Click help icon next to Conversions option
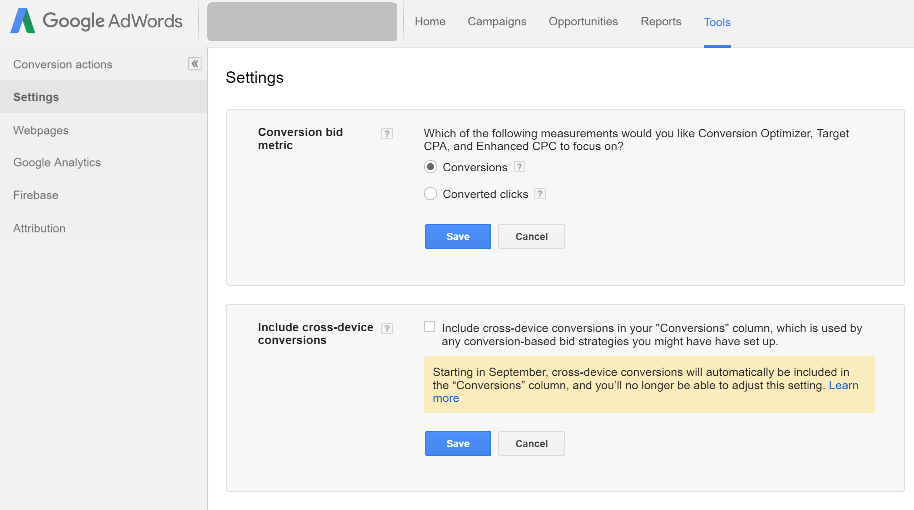 pyautogui.click(x=519, y=167)
